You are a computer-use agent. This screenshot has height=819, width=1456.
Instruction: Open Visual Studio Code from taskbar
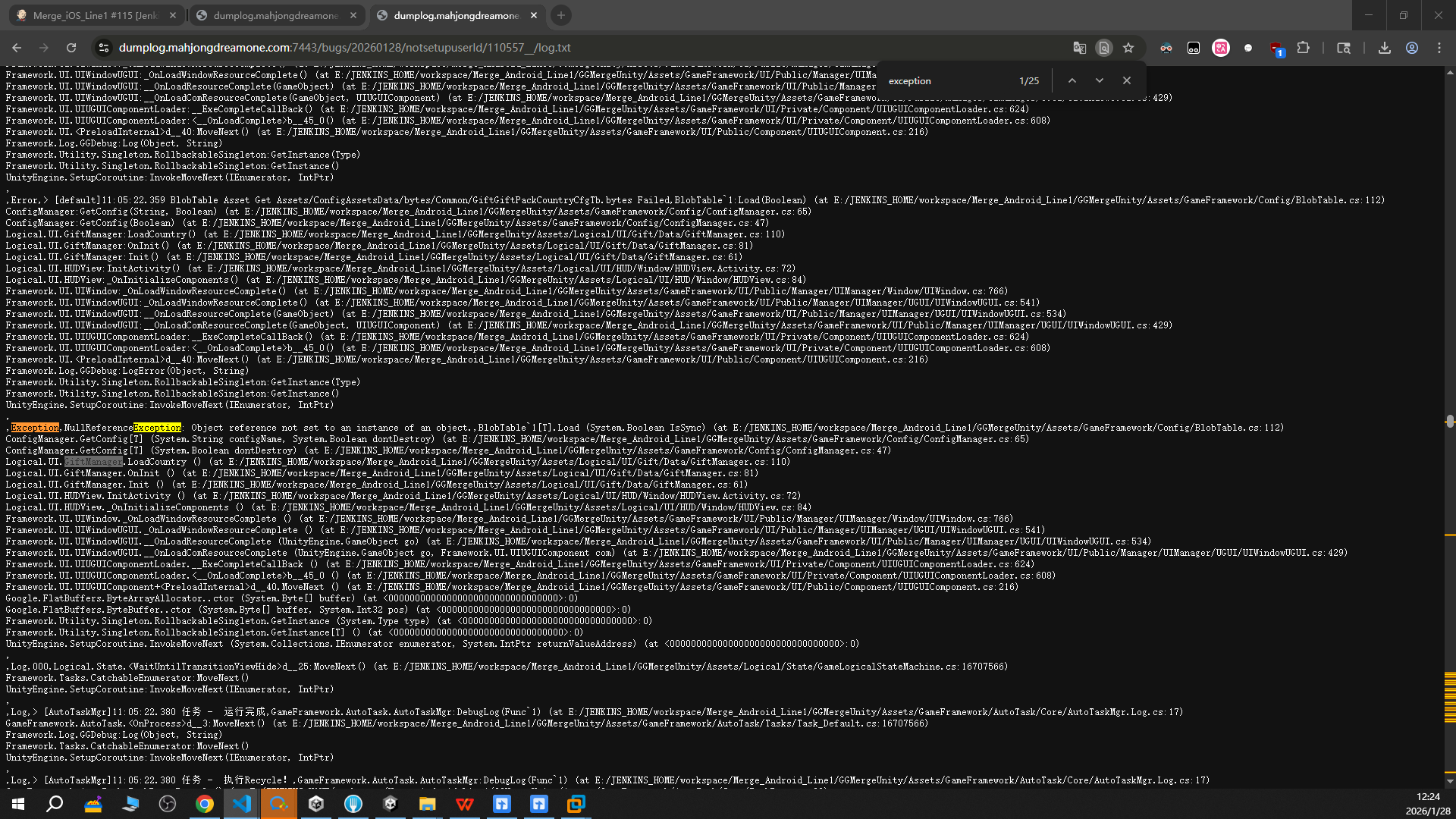241,804
